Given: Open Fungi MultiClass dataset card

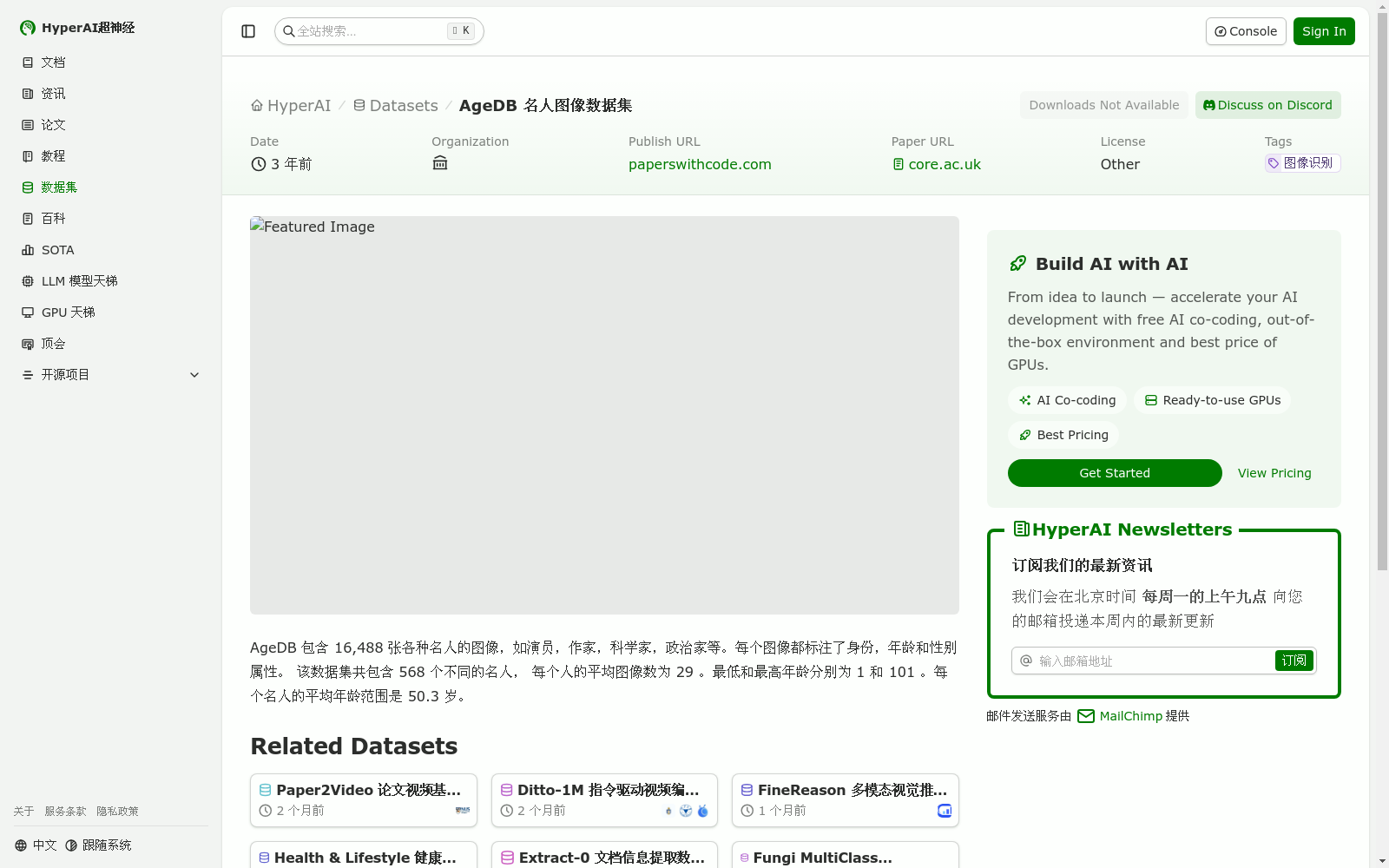Looking at the screenshot, I should [846, 855].
